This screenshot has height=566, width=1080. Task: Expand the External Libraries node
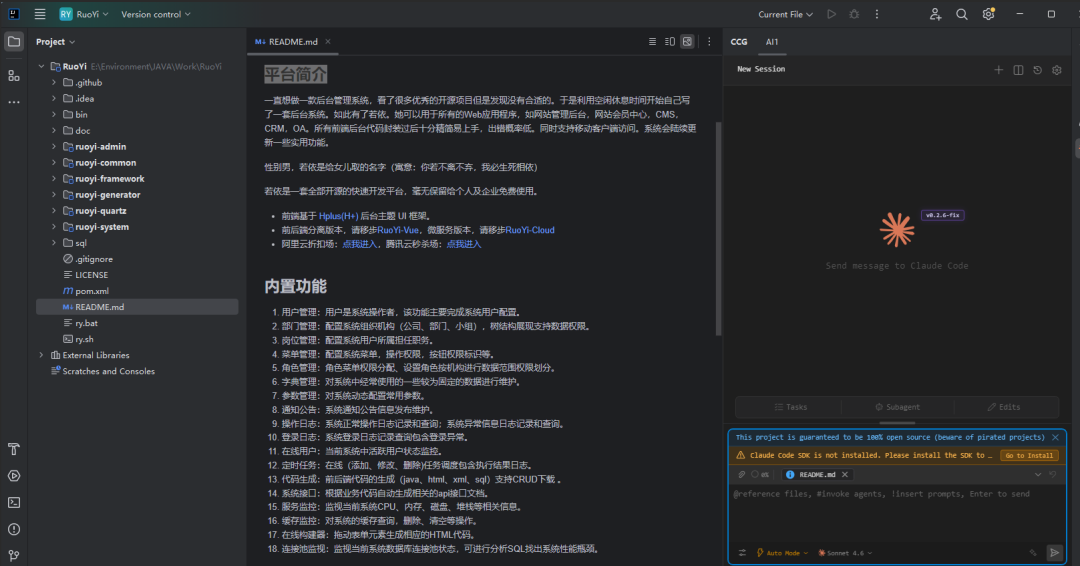click(x=41, y=355)
